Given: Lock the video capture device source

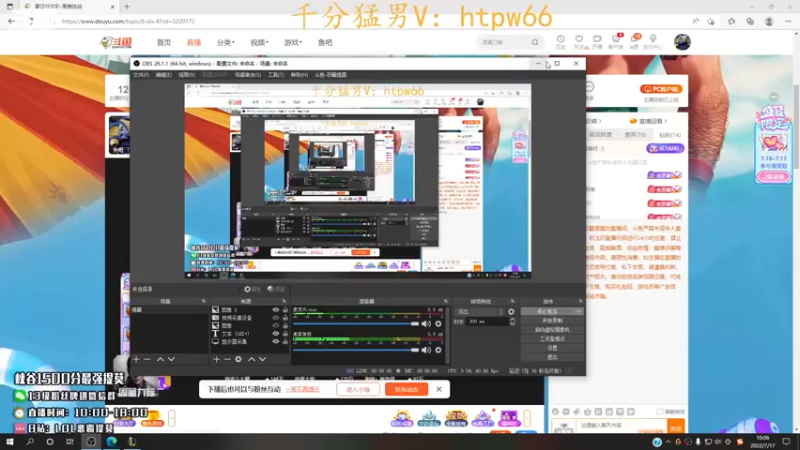Looking at the screenshot, I should (x=285, y=317).
